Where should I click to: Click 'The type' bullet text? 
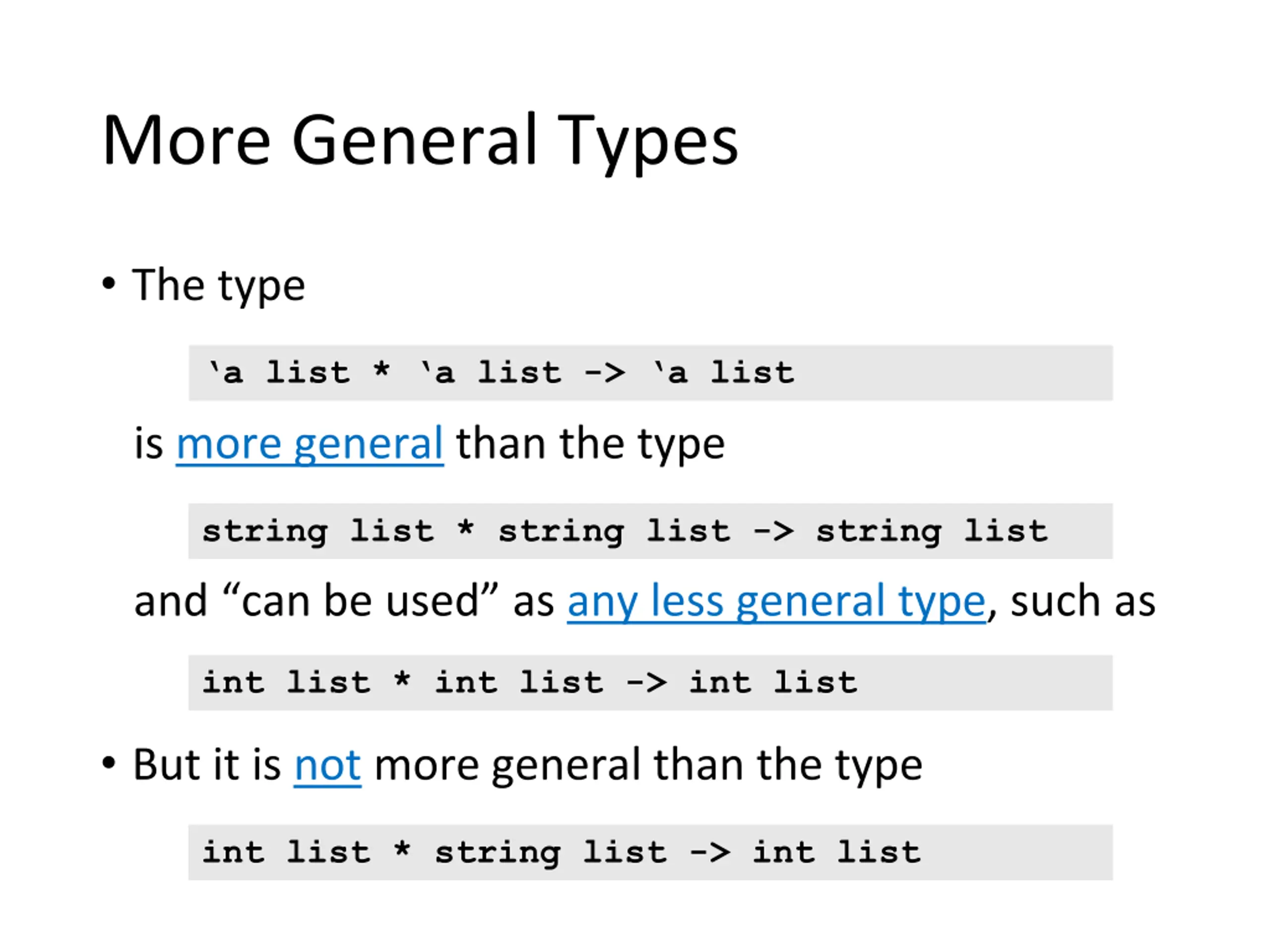(219, 285)
